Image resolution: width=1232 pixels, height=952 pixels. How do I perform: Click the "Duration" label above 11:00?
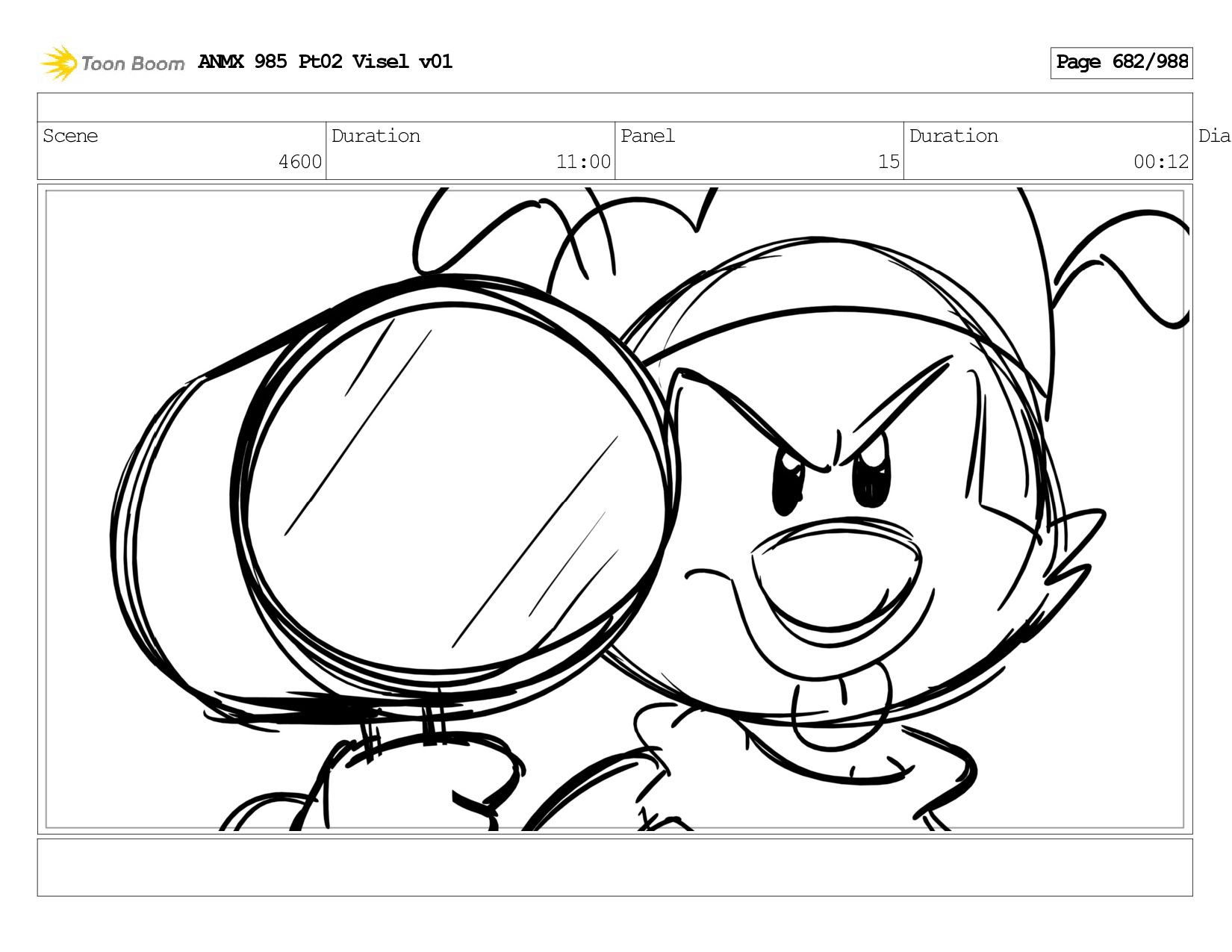376,136
